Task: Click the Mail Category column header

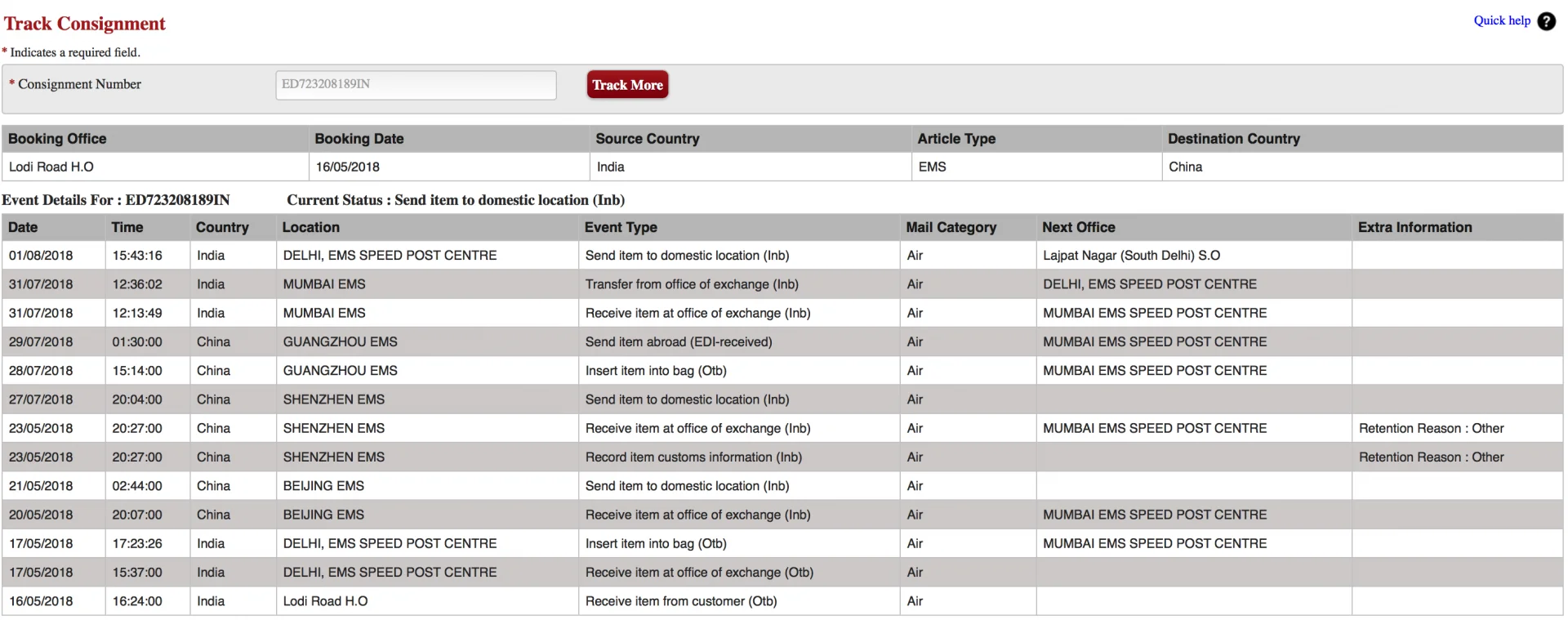Action: (951, 228)
